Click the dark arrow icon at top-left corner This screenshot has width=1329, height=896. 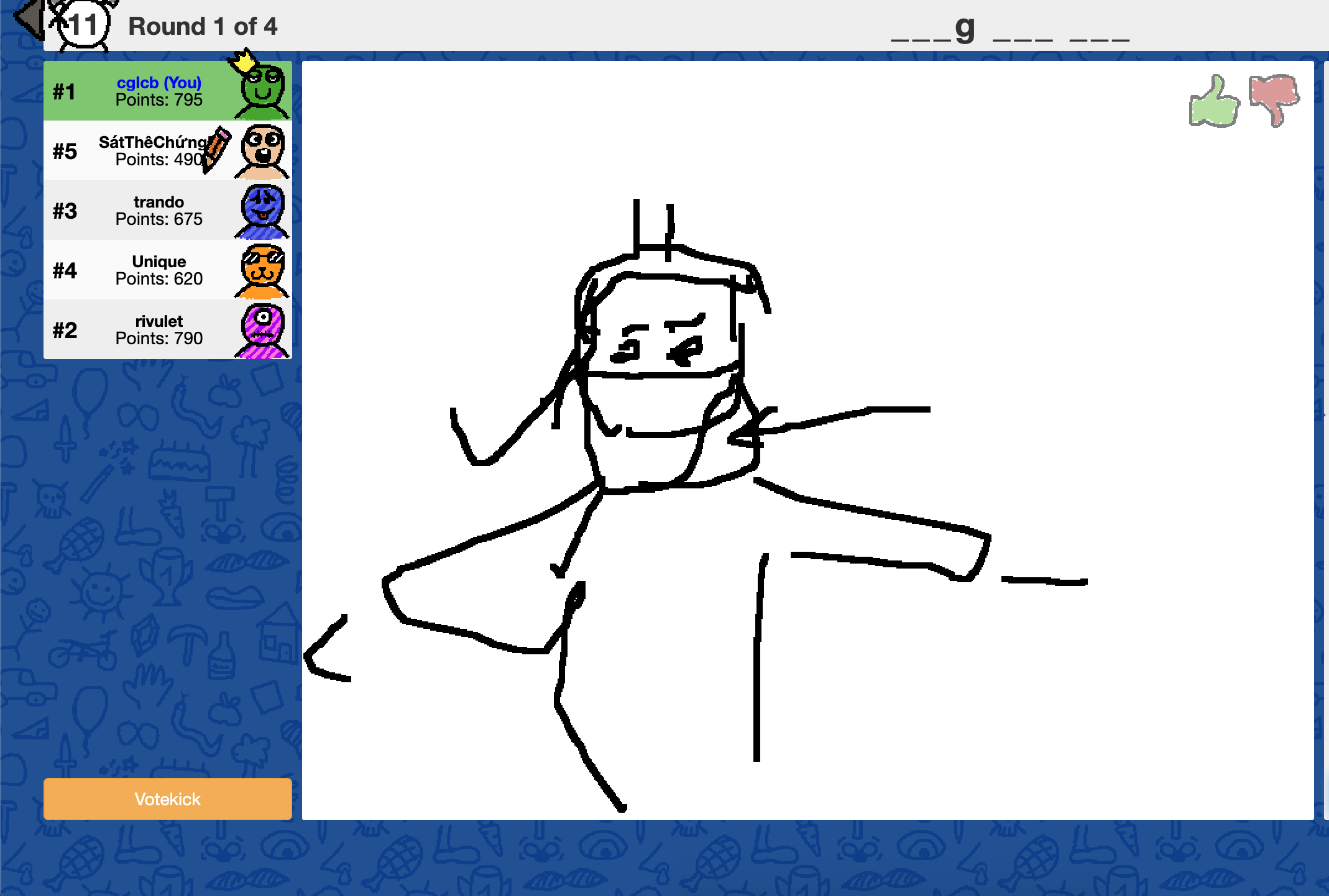click(29, 17)
